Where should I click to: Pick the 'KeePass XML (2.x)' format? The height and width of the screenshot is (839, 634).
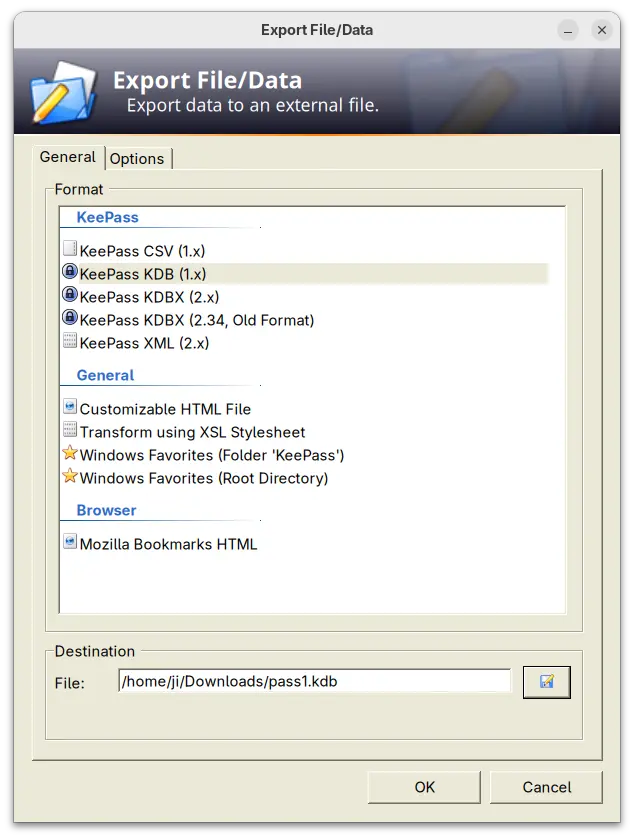144,343
